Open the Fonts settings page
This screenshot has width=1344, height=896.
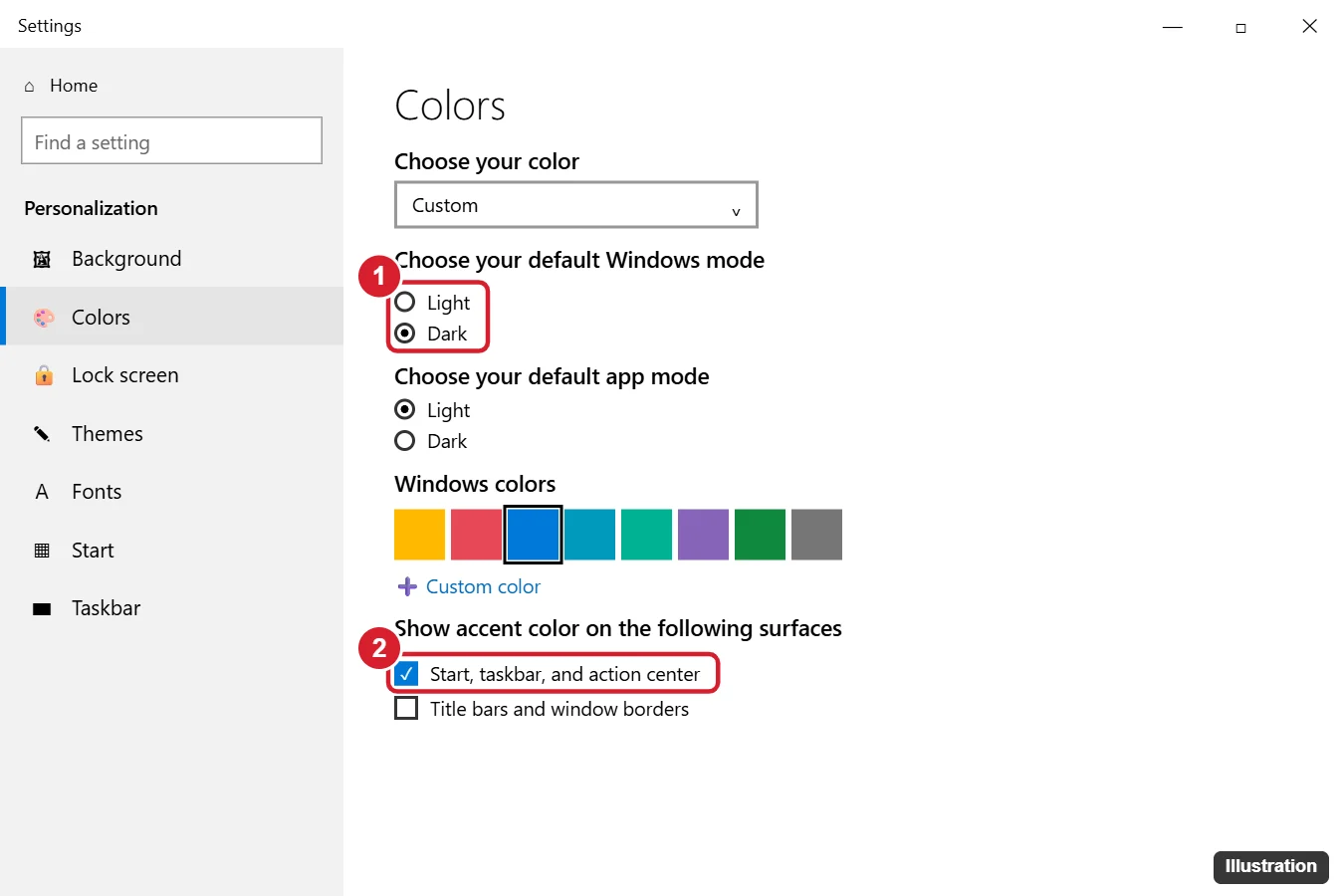[x=171, y=492]
